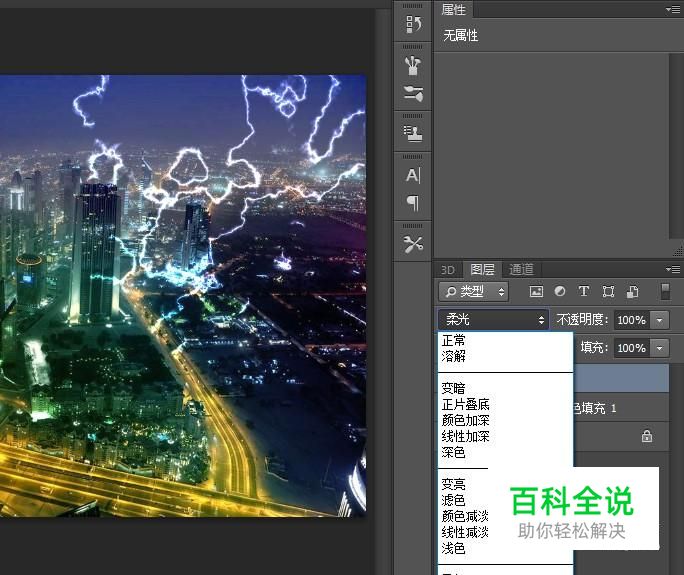This screenshot has height=575, width=684.
Task: Choose 浅色 blend mode
Action: coord(453,548)
